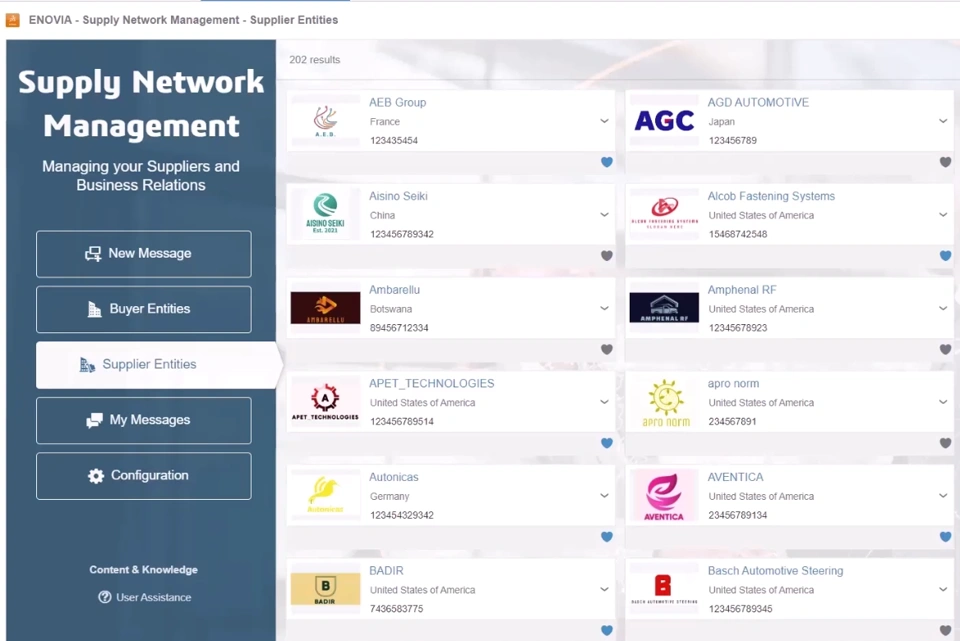Expand the AVENTICA card chevron
The height and width of the screenshot is (641, 960).
(943, 496)
